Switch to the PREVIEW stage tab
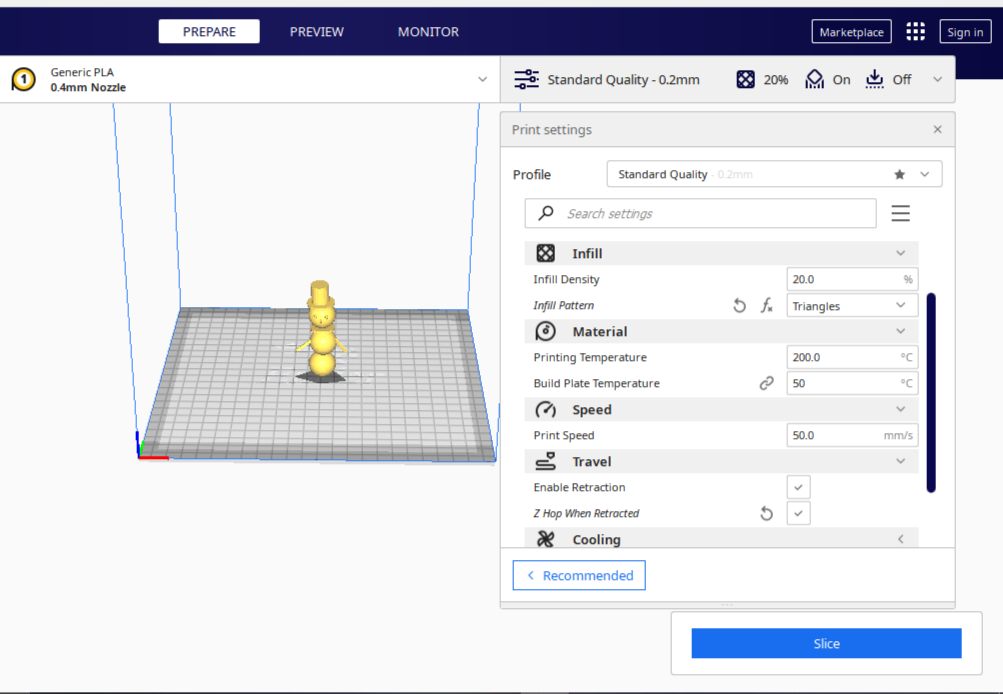Viewport: 1003px width, 694px height. [x=317, y=31]
